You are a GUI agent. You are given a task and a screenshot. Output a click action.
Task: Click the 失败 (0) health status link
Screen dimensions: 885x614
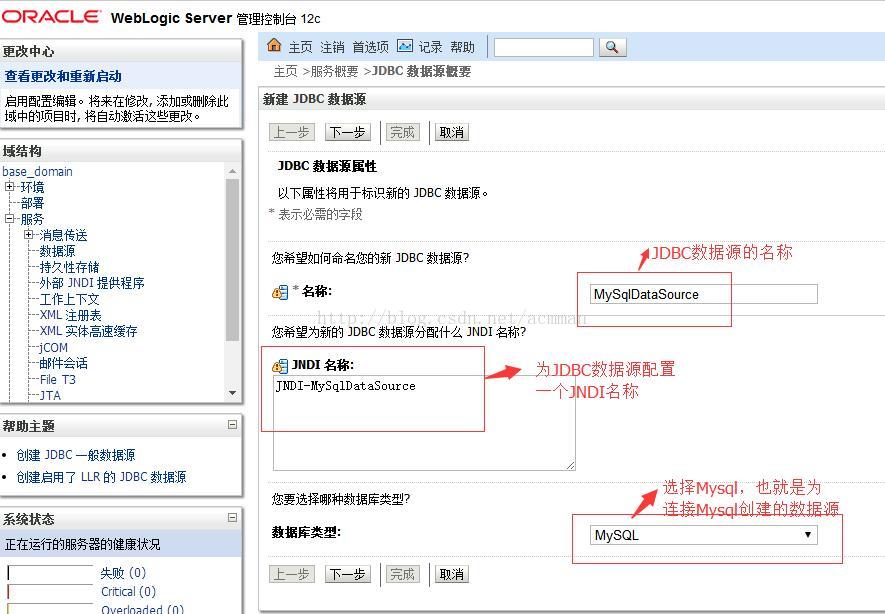point(123,573)
